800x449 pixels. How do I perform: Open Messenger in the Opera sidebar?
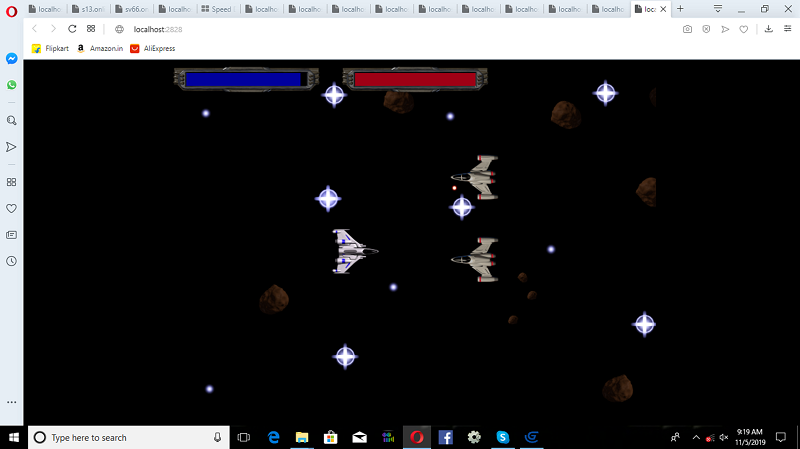pos(11,59)
